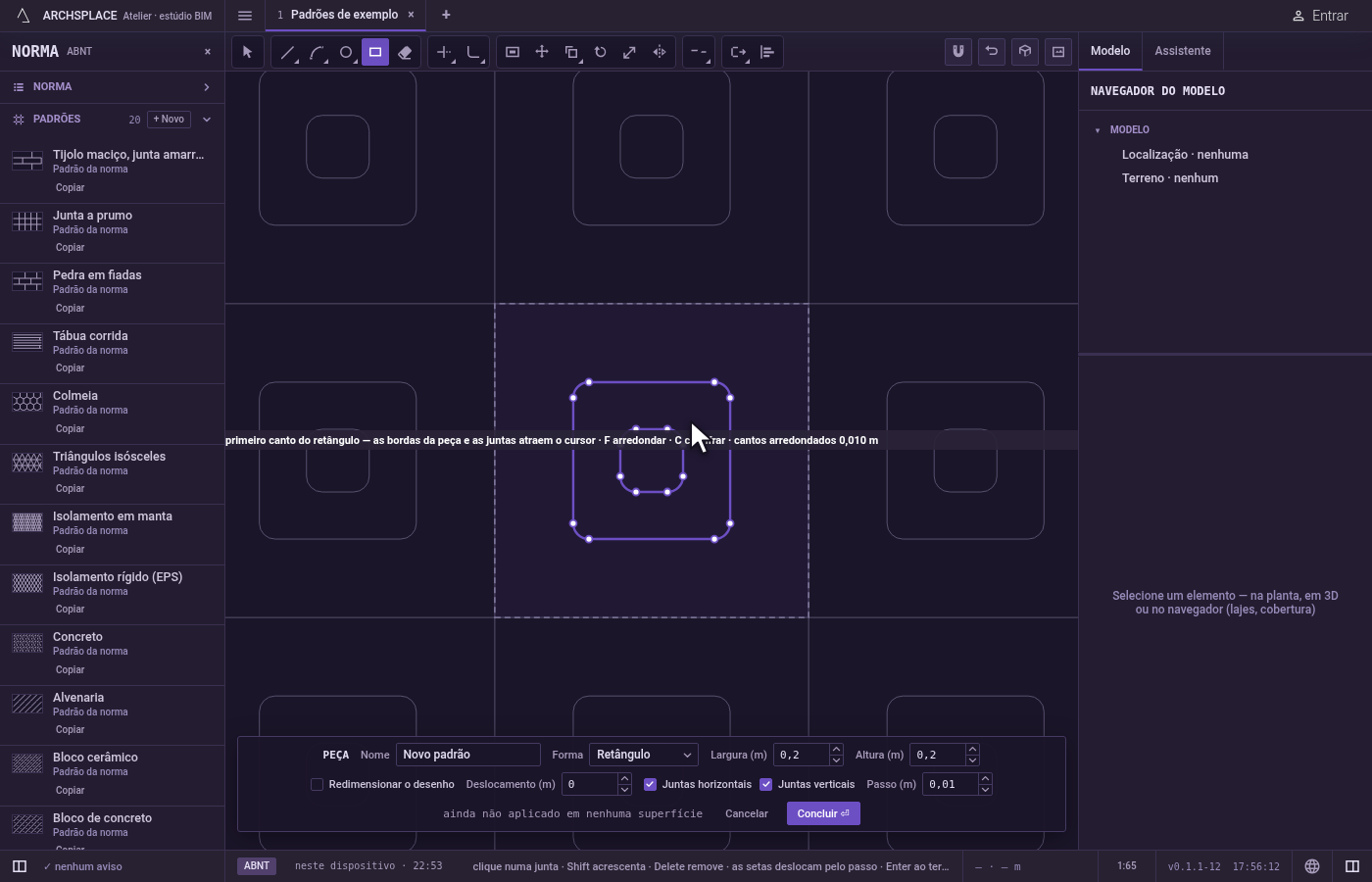Activate the eraser tool
Screen dimensions: 1372x882
pyautogui.click(x=405, y=52)
